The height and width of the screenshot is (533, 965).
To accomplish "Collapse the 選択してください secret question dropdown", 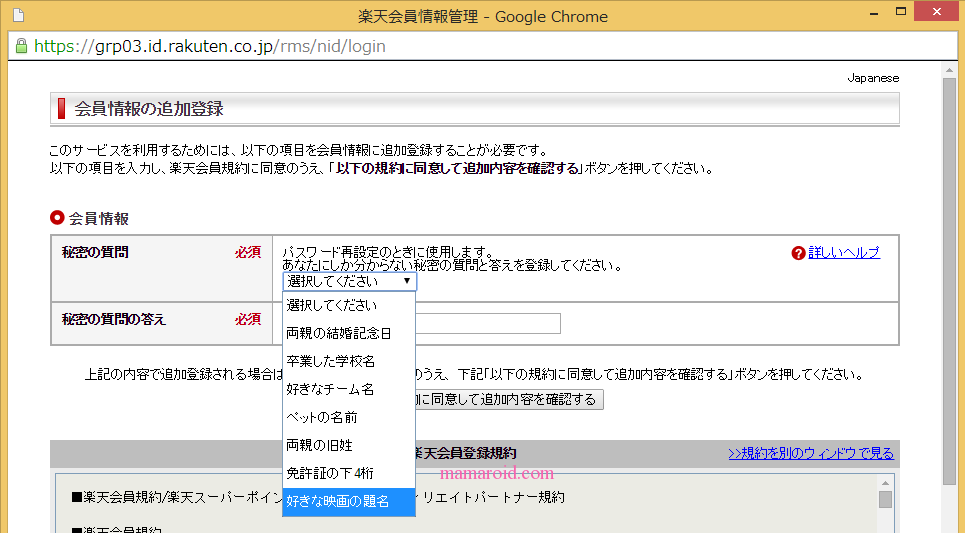I will (x=349, y=282).
